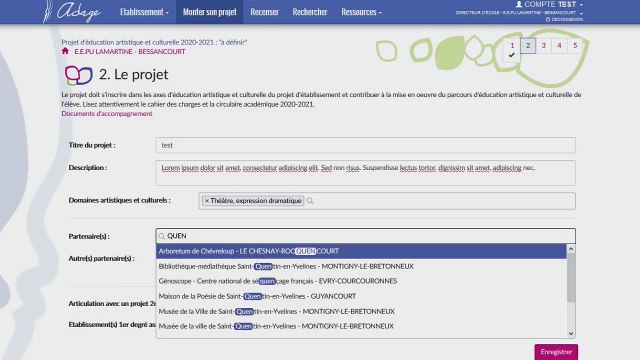Click the partner list scrollbar thumb
640x360 pixels.
coord(571,278)
